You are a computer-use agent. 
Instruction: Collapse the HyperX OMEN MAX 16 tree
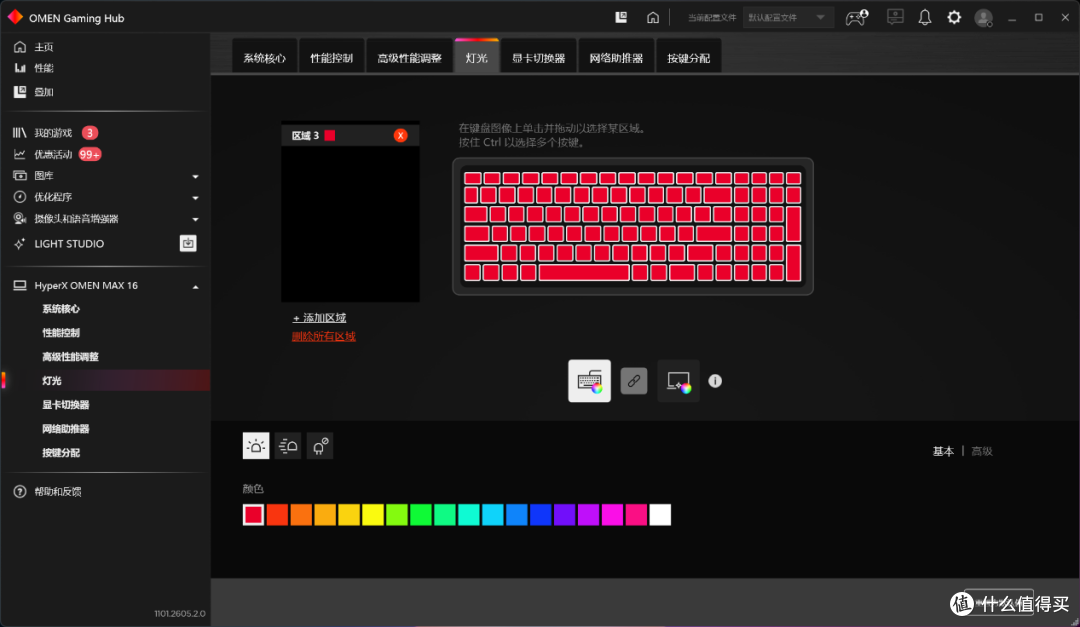196,287
